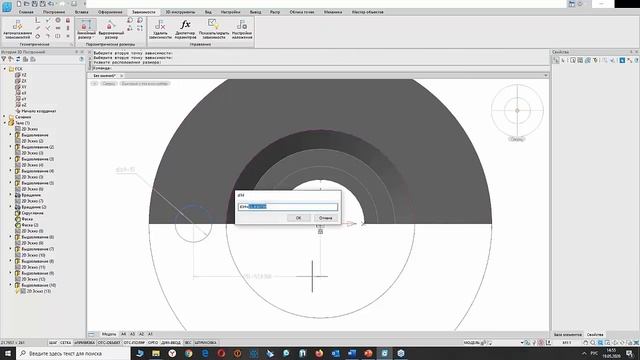Screen dimensions: 640x360
Task: Click the Windows search box
Action: tap(73, 353)
